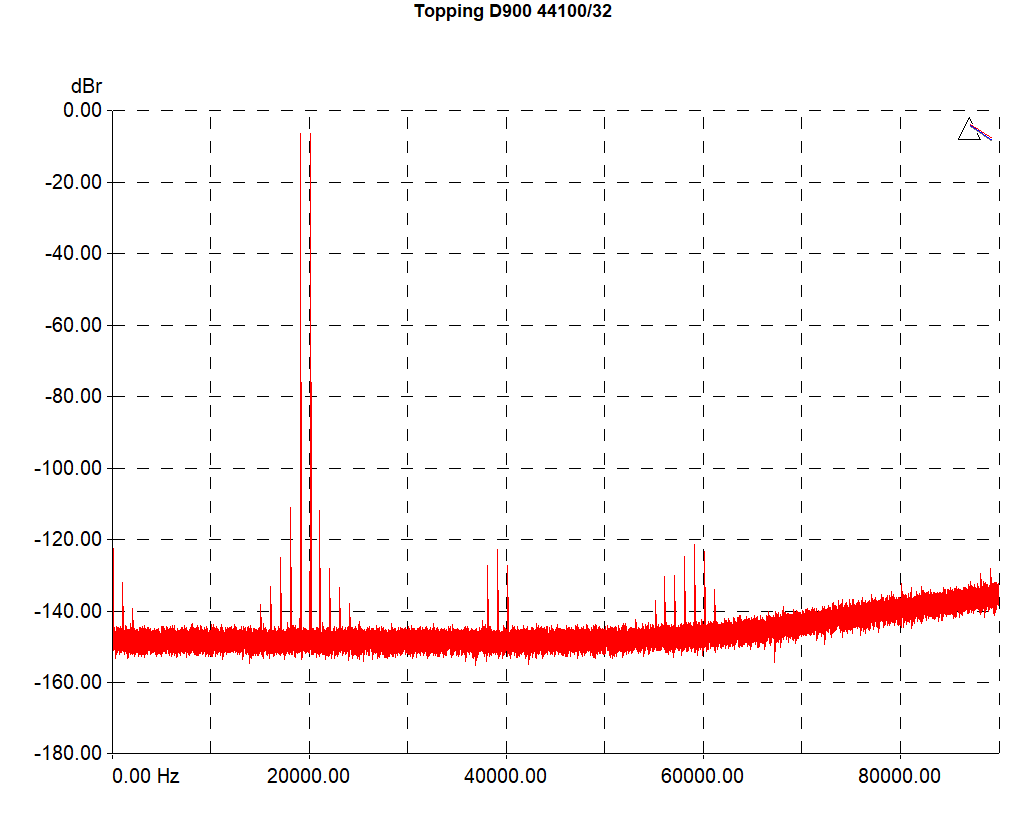Image resolution: width=1026 pixels, height=821 pixels.
Task: Click the -180.00 y-axis value
Action: [x=68, y=753]
